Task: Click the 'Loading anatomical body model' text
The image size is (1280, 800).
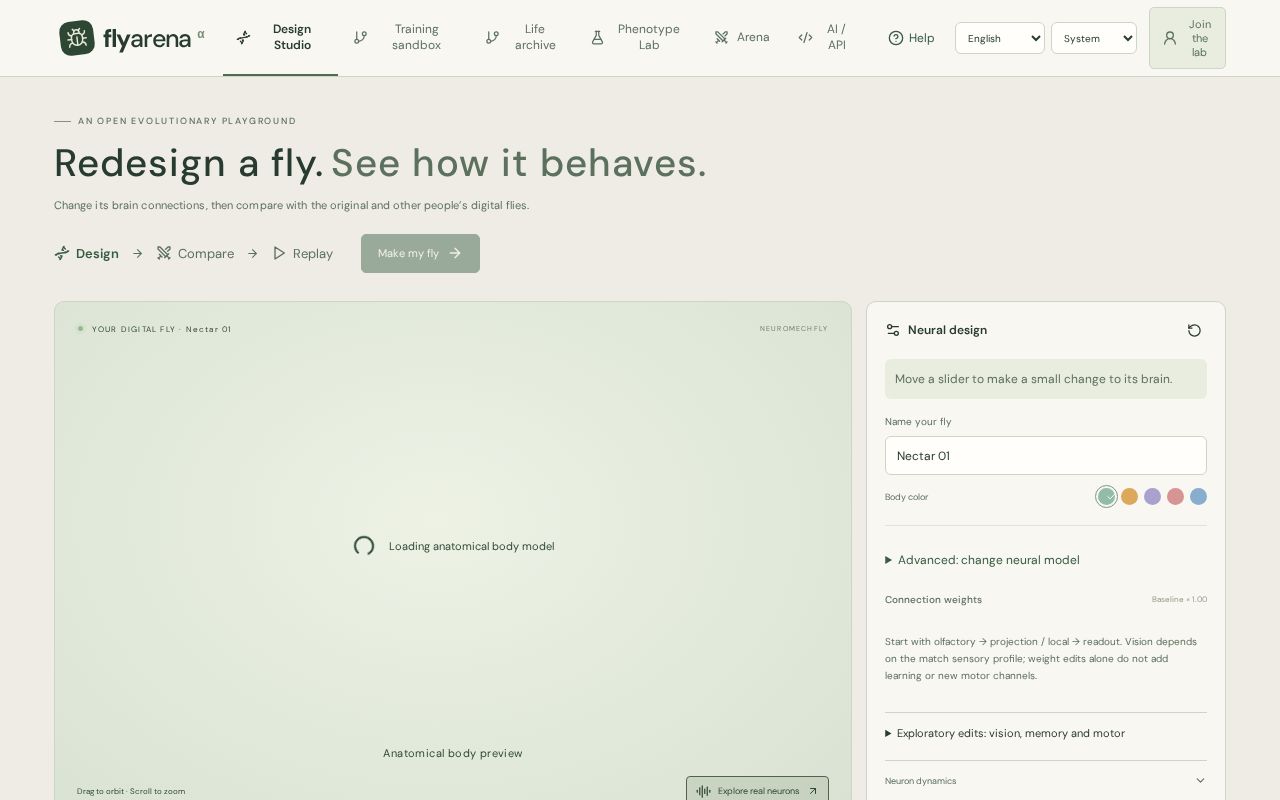Action: pyautogui.click(x=471, y=546)
